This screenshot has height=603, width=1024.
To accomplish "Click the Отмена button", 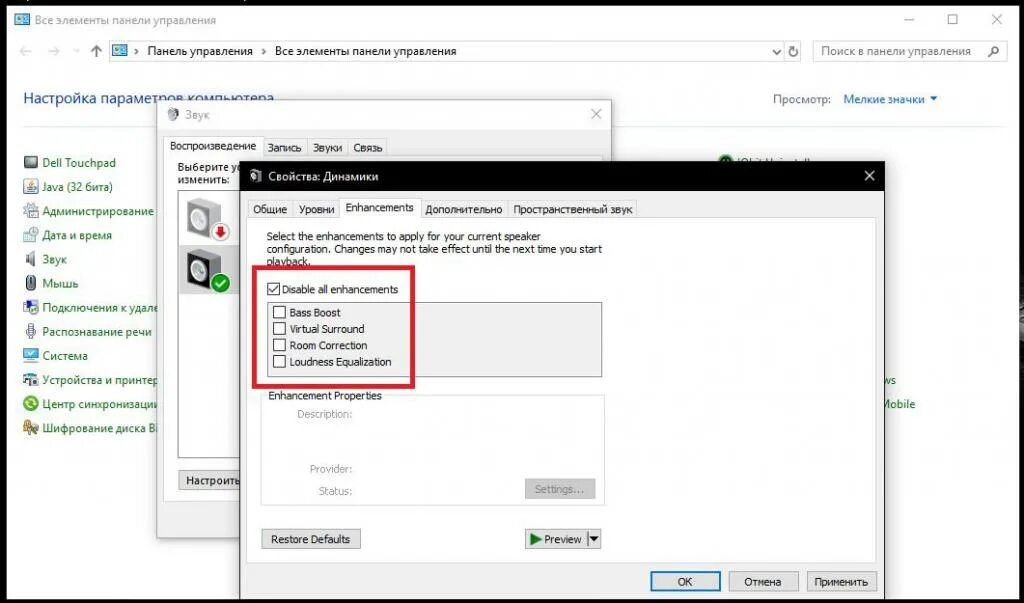I will point(763,581).
